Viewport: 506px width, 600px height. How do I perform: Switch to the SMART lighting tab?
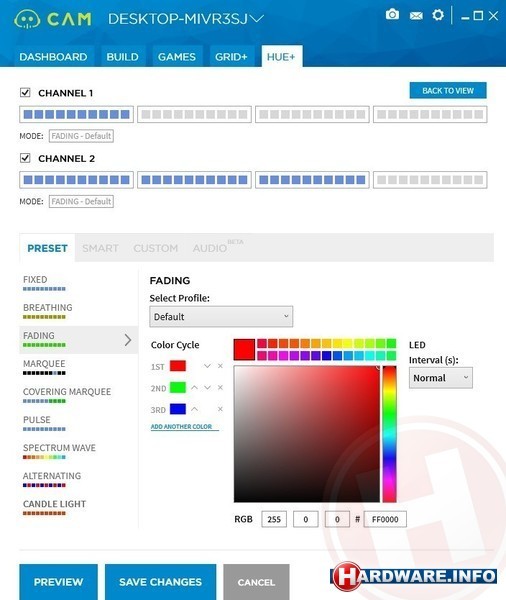coord(100,248)
